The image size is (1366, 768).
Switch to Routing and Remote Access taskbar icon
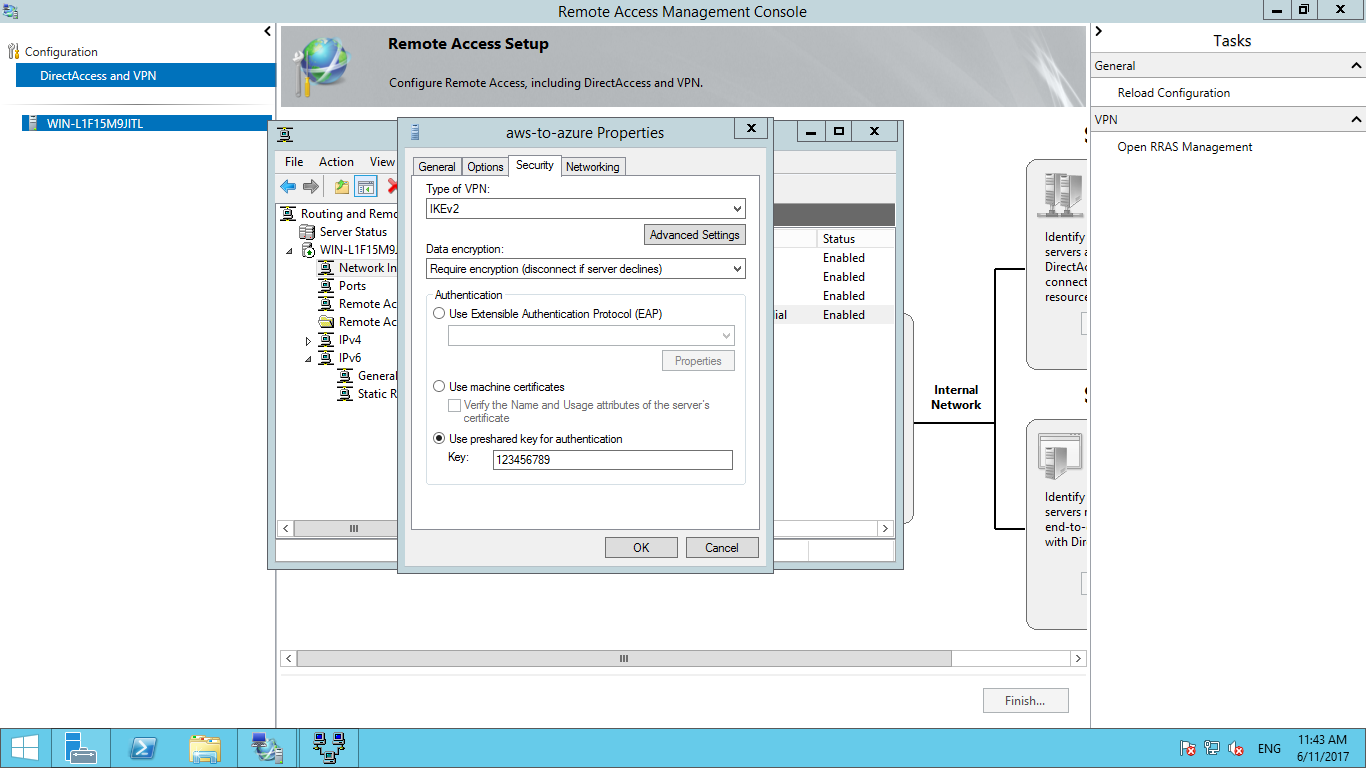click(329, 748)
